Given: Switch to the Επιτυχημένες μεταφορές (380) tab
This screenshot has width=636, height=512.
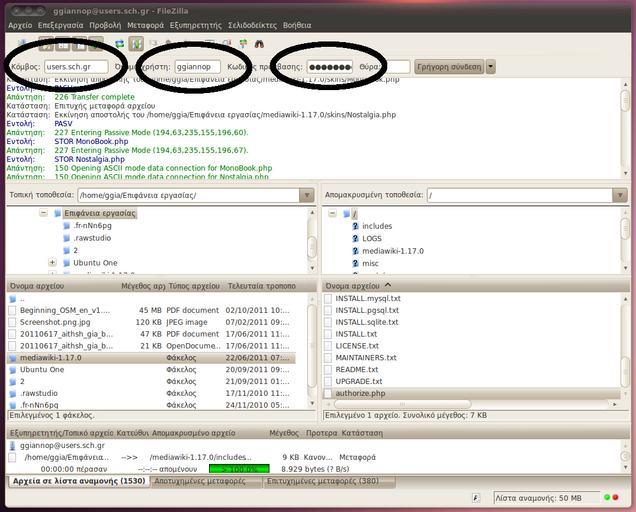Looking at the screenshot, I should pos(322,481).
